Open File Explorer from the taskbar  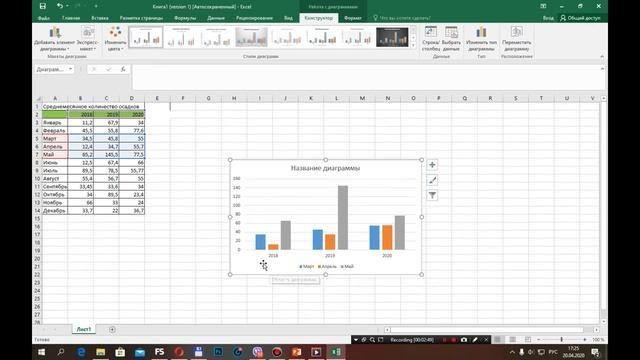tap(100, 352)
